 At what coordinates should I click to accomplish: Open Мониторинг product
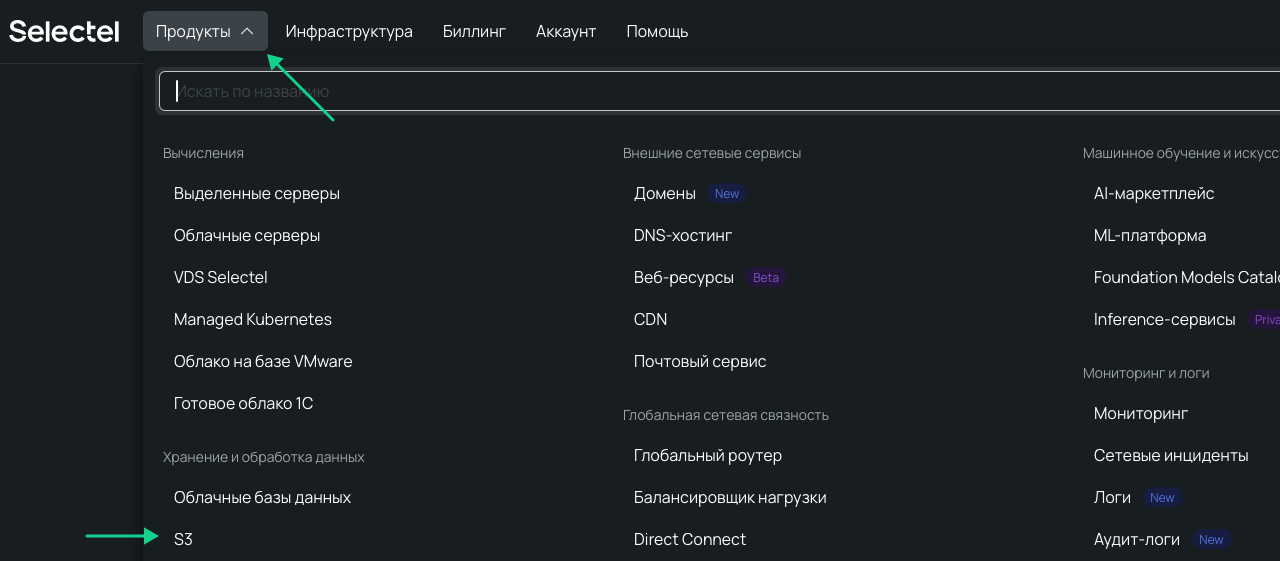pyautogui.click(x=1141, y=413)
